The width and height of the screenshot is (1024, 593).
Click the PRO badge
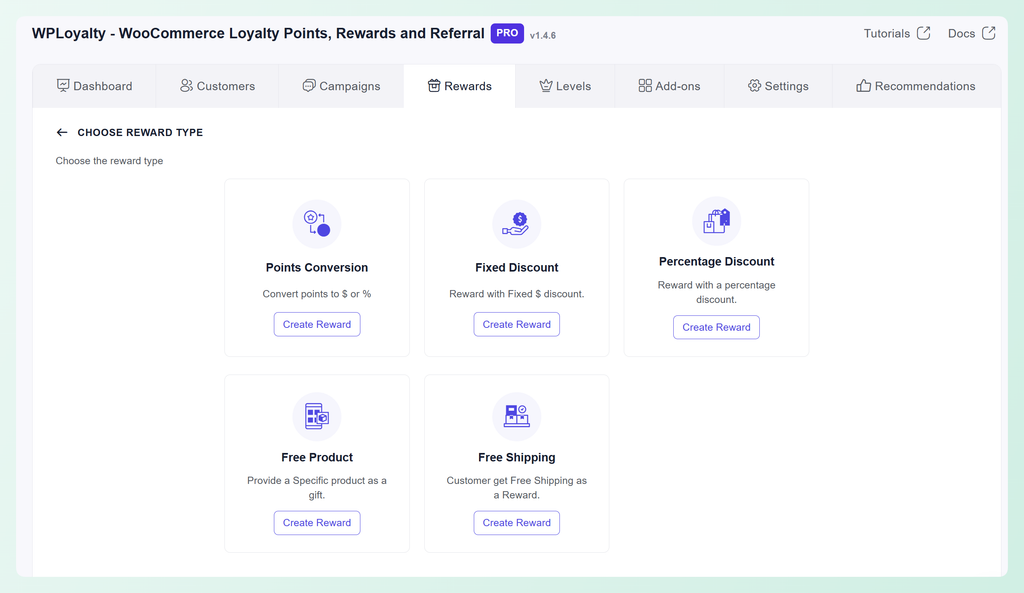pyautogui.click(x=507, y=33)
